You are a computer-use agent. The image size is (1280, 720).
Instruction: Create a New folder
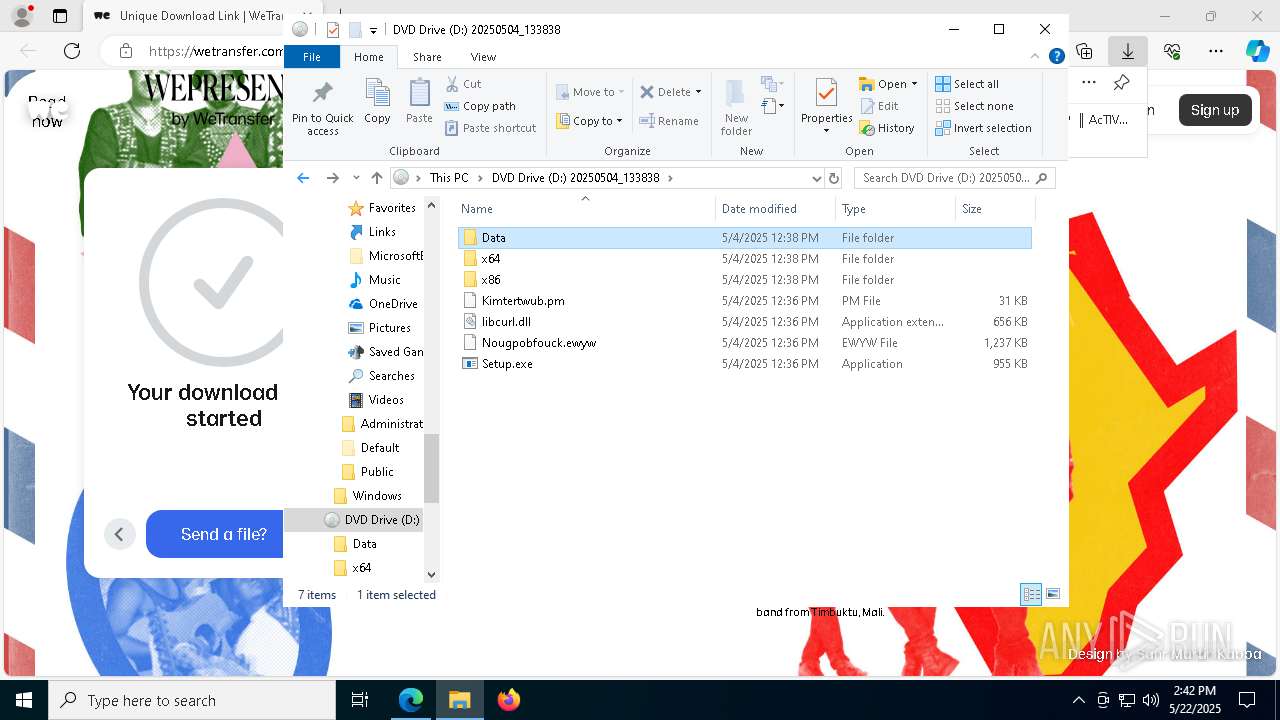coord(736,107)
